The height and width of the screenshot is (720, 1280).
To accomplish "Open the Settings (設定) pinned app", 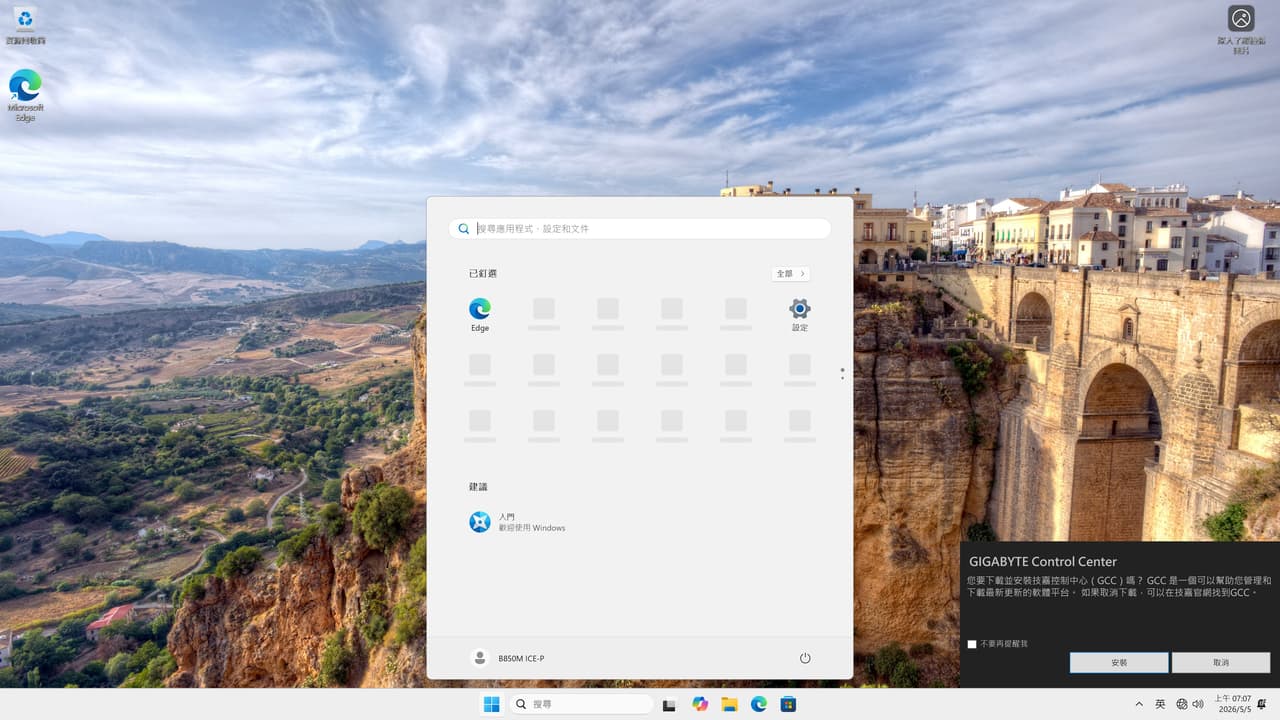I will 800,314.
